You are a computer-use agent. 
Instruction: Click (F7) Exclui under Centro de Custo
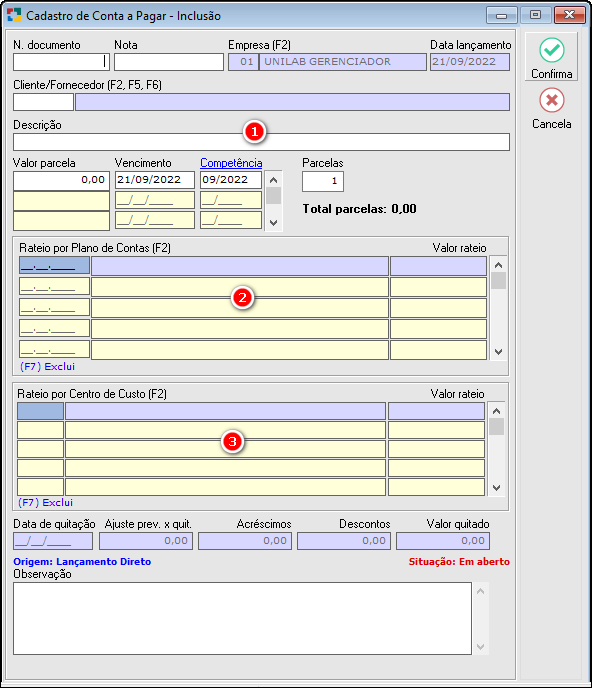click(45, 502)
